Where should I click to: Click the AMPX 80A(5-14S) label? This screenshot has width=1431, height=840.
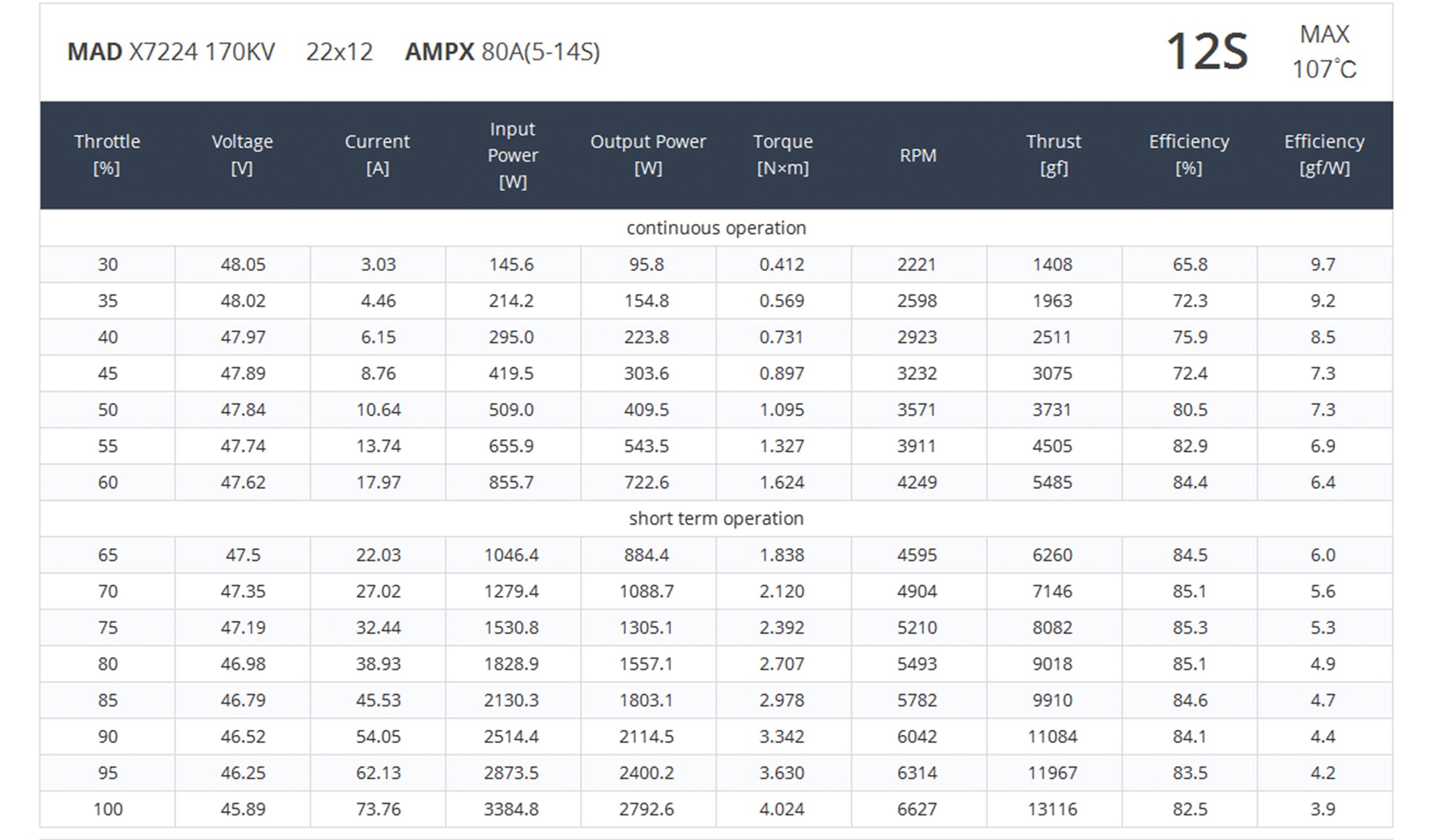click(x=502, y=52)
